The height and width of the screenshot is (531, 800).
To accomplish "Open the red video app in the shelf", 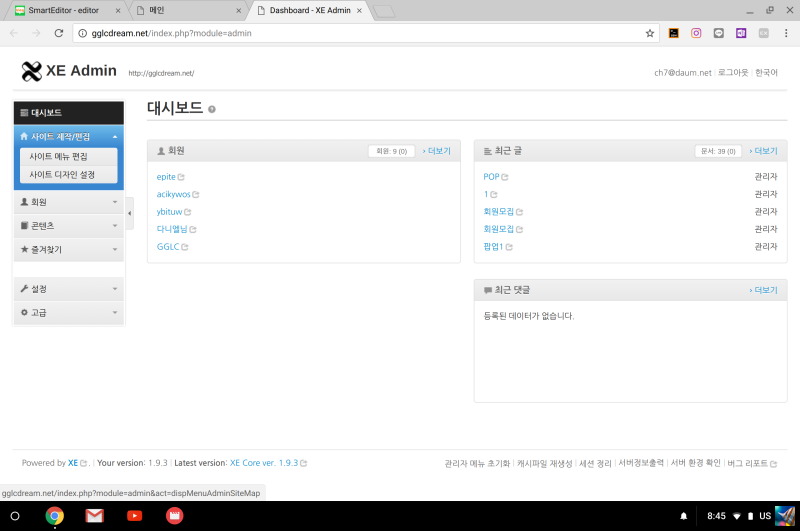I will pos(174,516).
